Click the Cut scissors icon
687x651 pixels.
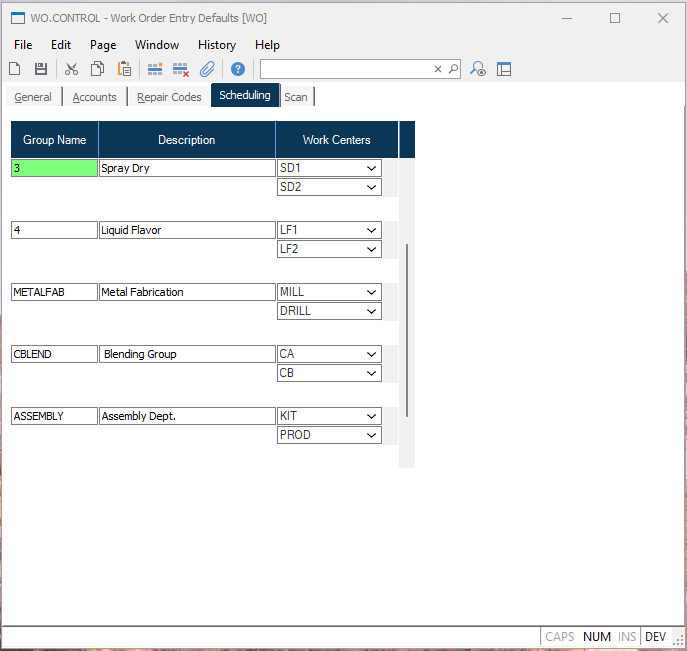71,69
